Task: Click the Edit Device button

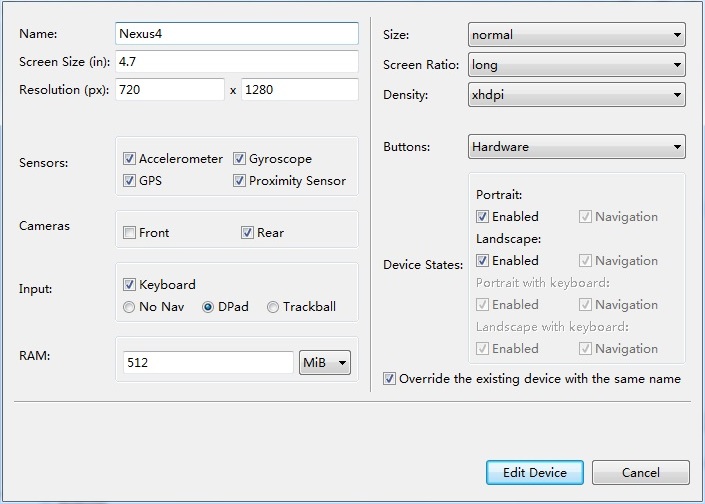Action: point(535,473)
